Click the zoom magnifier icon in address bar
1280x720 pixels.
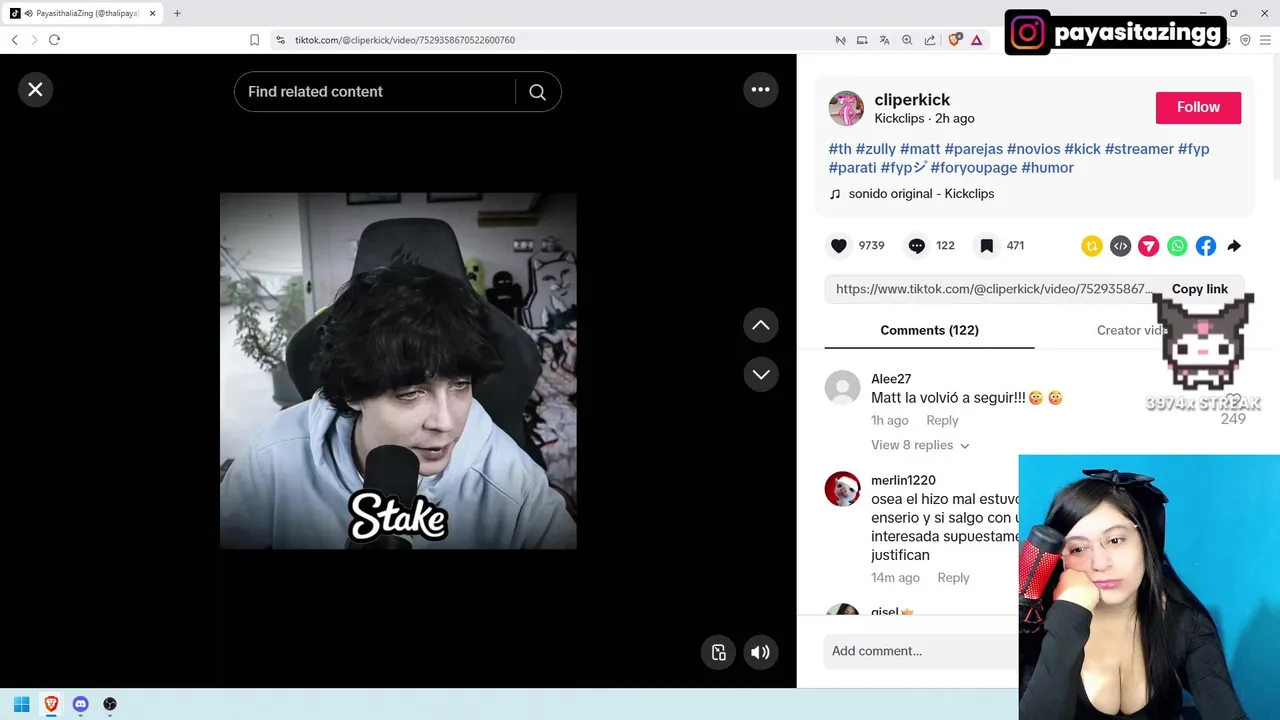click(x=907, y=40)
